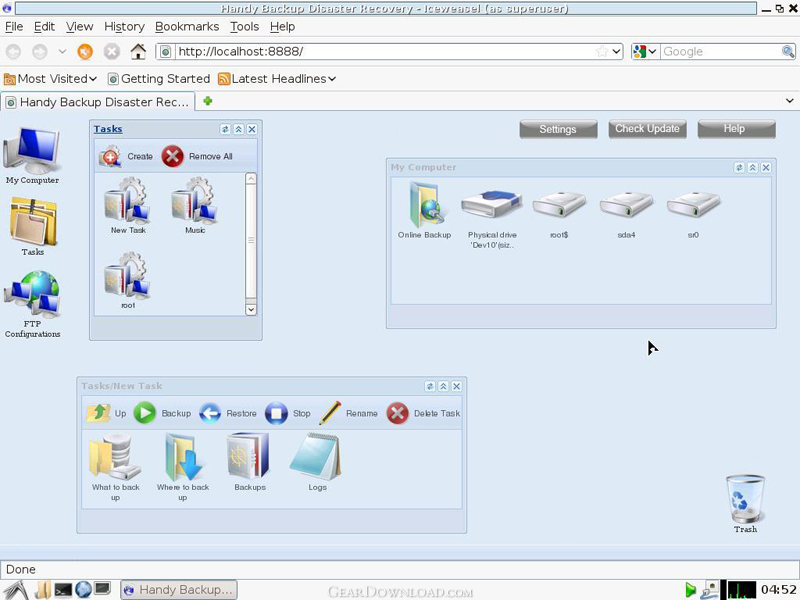
Task: Open the search engine selector dropdown
Action: coord(644,52)
